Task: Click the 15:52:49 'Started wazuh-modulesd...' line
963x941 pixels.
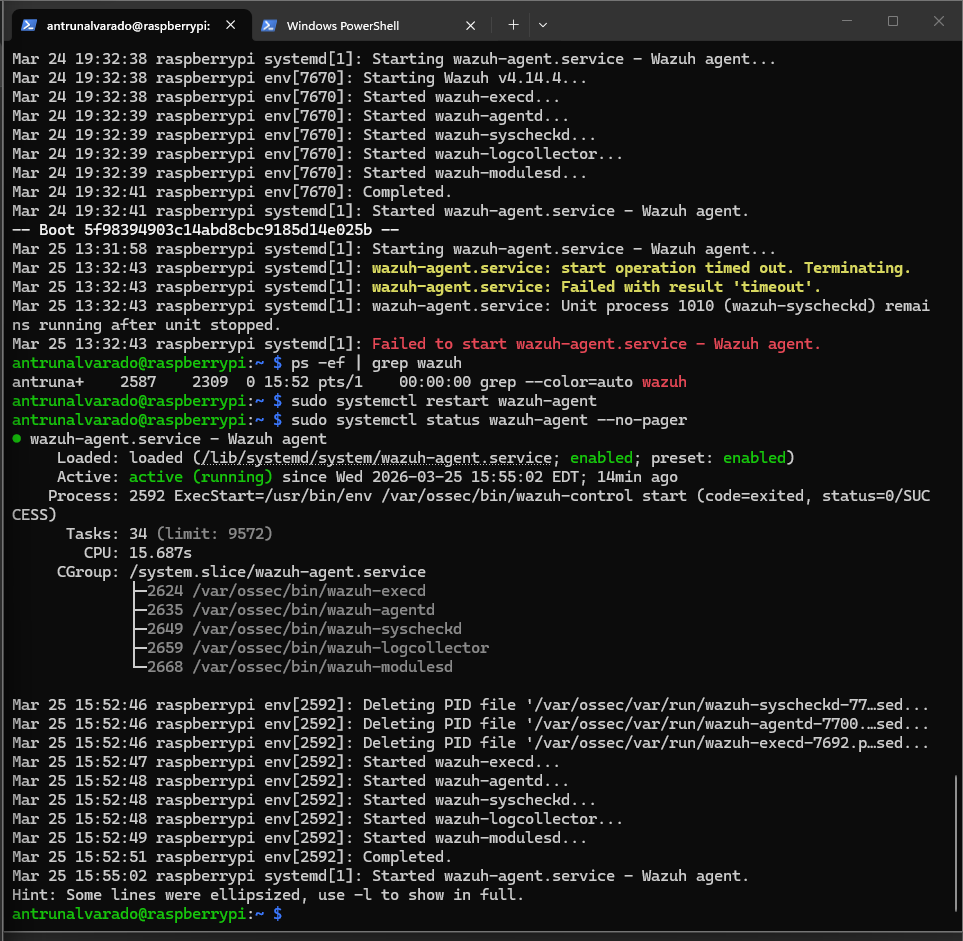Action: pyautogui.click(x=299, y=838)
